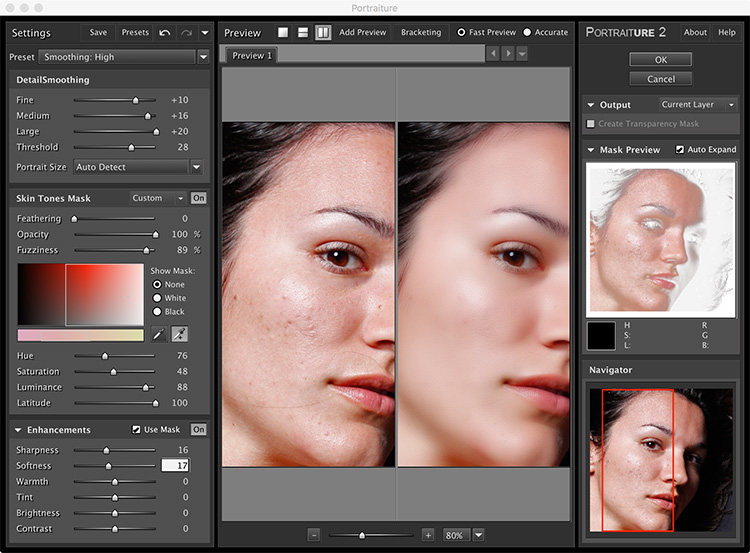Viewport: 750px width, 553px height.
Task: Switch to Preview 1 tab
Action: tap(252, 55)
